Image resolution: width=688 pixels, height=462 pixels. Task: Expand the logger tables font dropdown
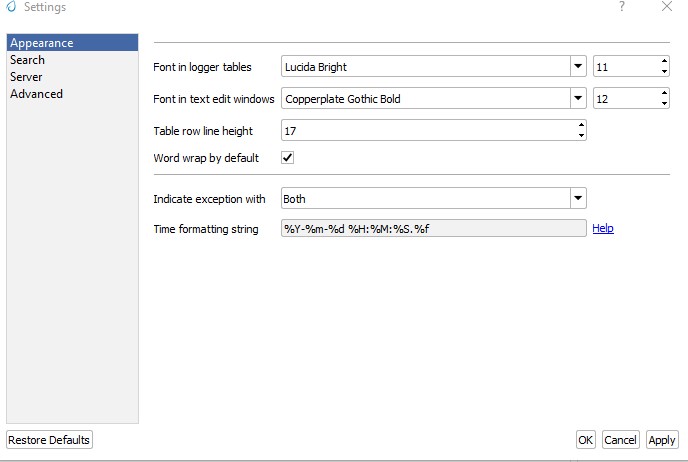coord(577,67)
